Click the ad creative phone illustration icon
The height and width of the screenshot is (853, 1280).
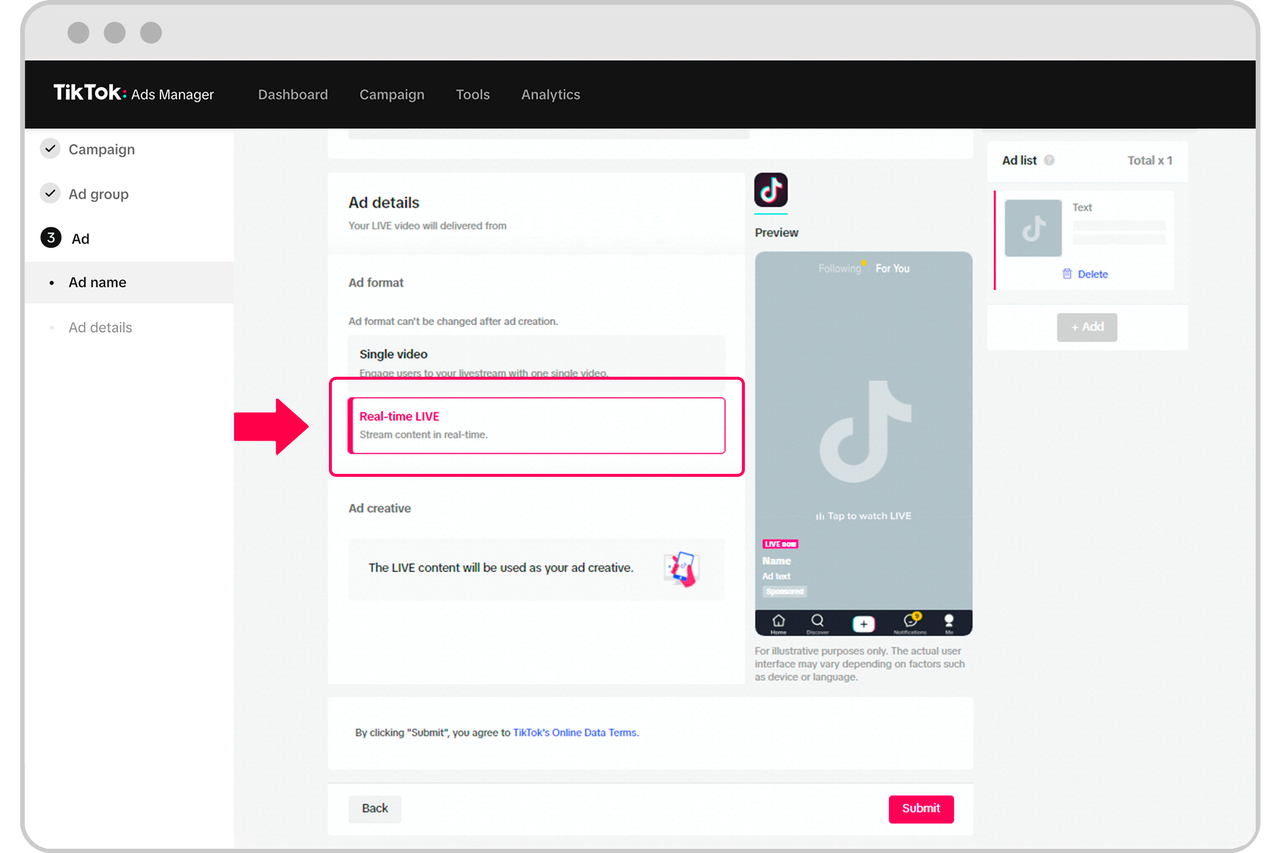tap(681, 567)
